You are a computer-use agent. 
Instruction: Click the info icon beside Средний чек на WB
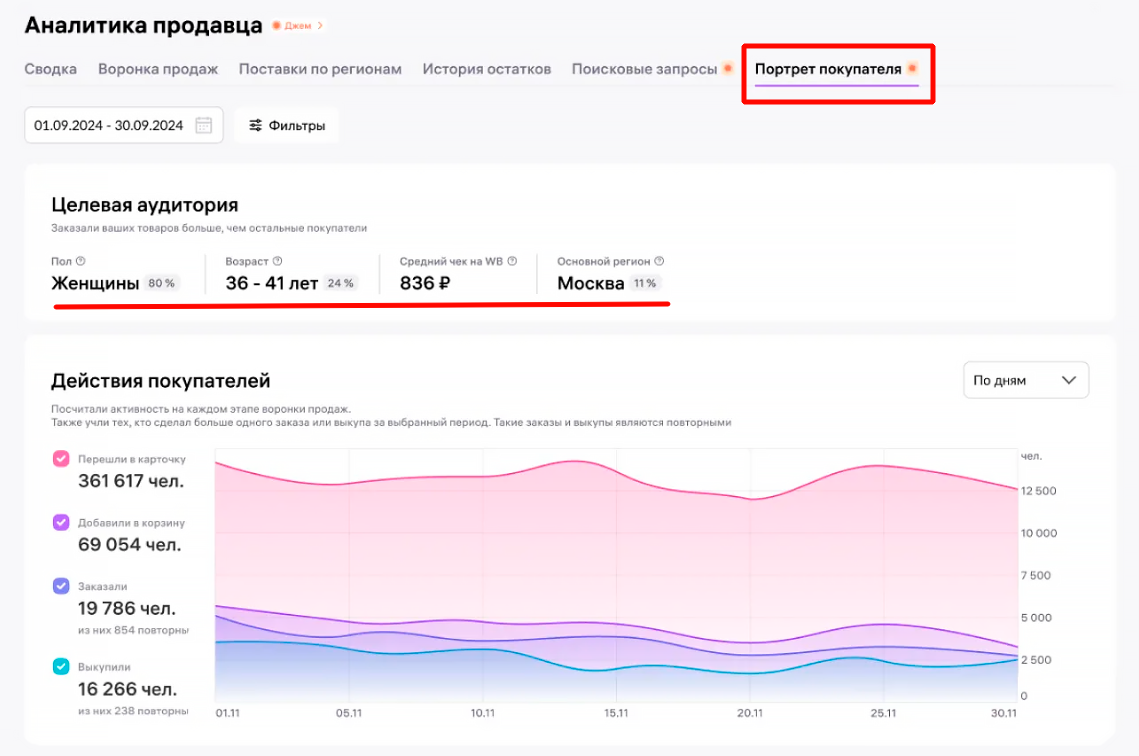tap(512, 262)
